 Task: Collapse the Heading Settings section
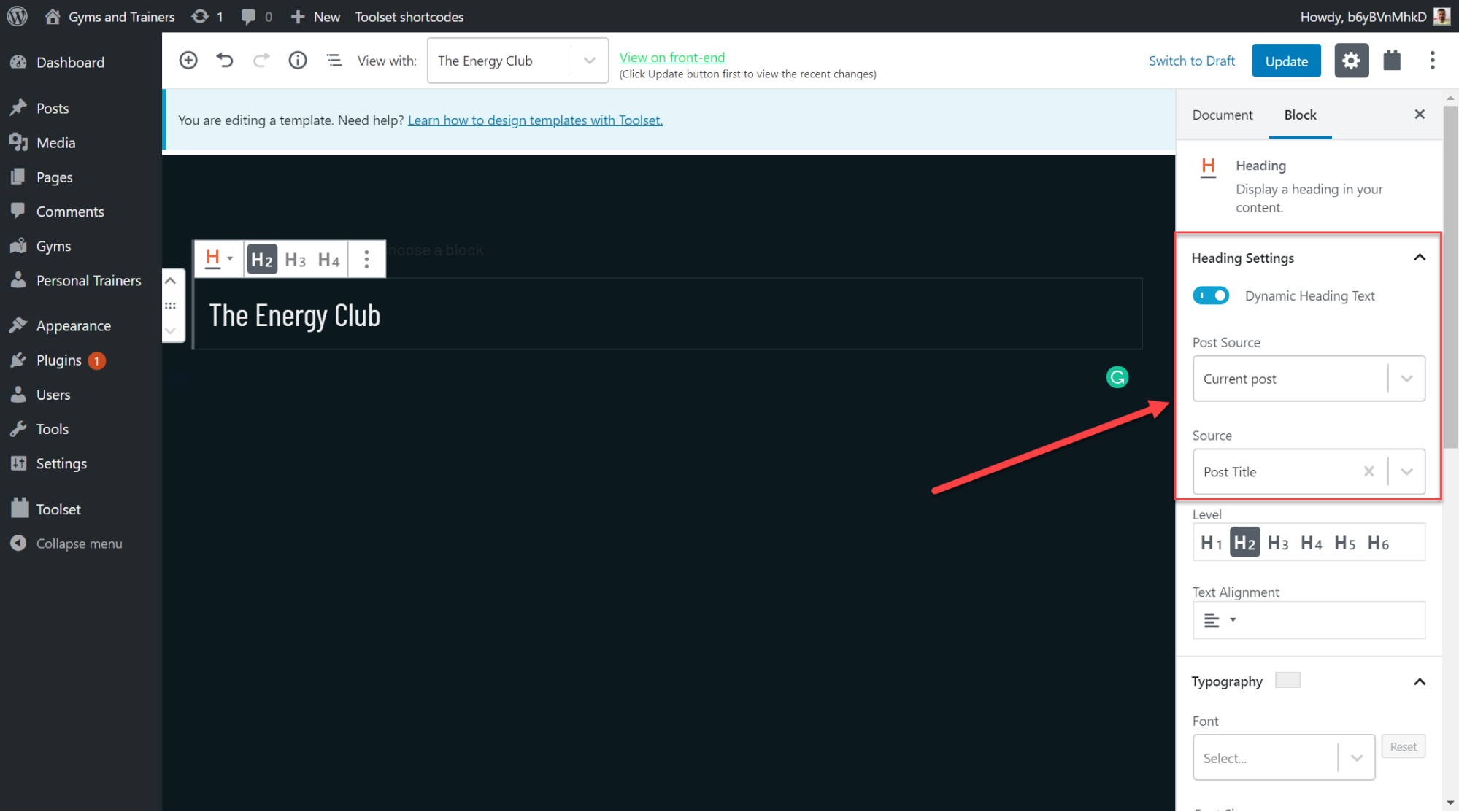coord(1420,258)
